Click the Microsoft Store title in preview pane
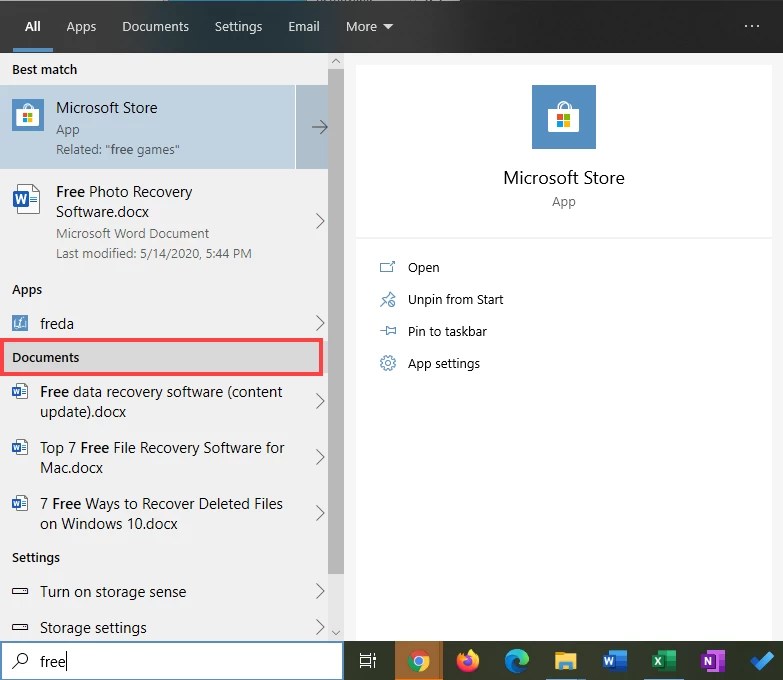Image resolution: width=783 pixels, height=680 pixels. (x=564, y=178)
